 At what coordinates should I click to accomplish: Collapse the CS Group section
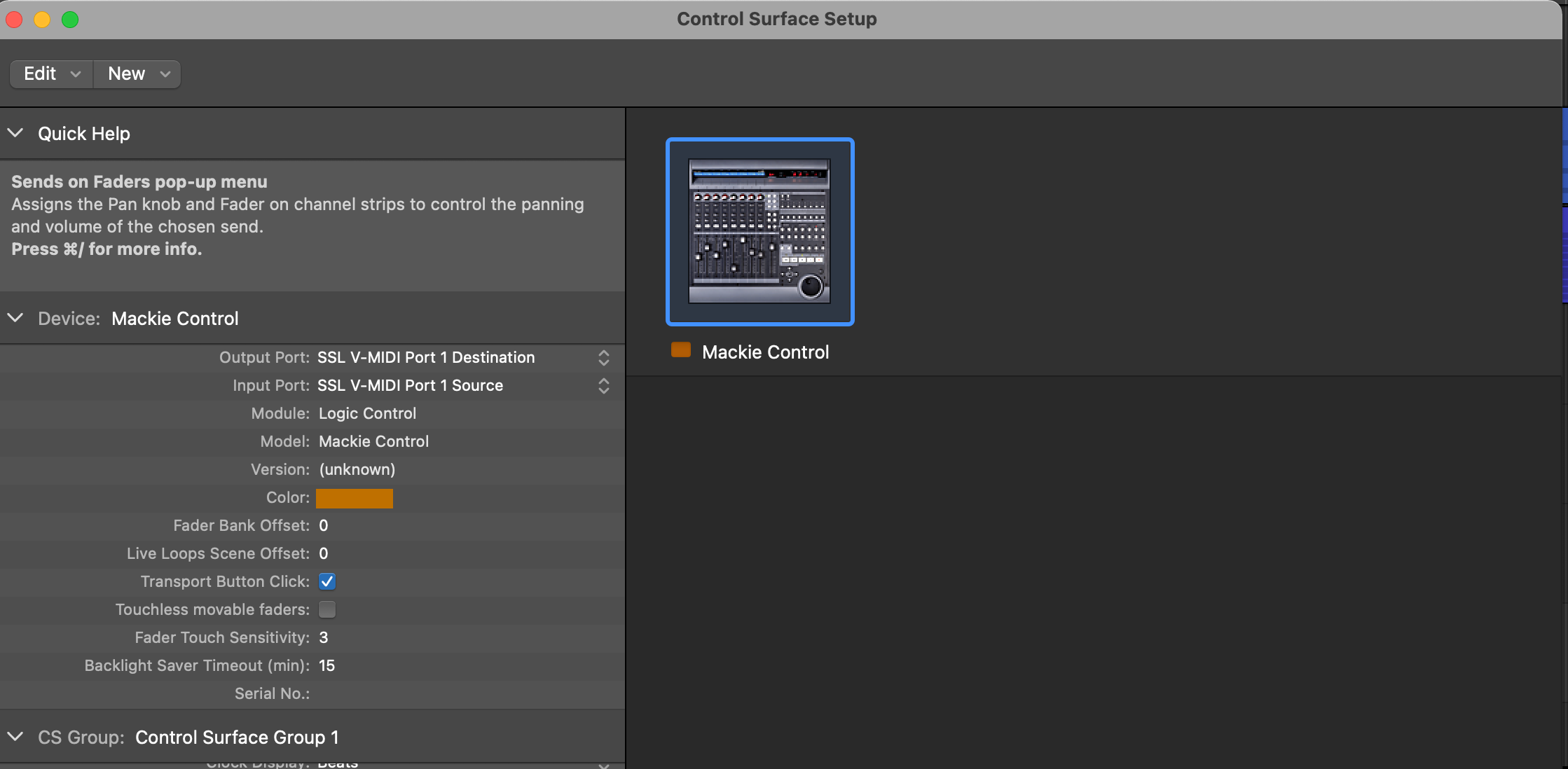(x=15, y=737)
